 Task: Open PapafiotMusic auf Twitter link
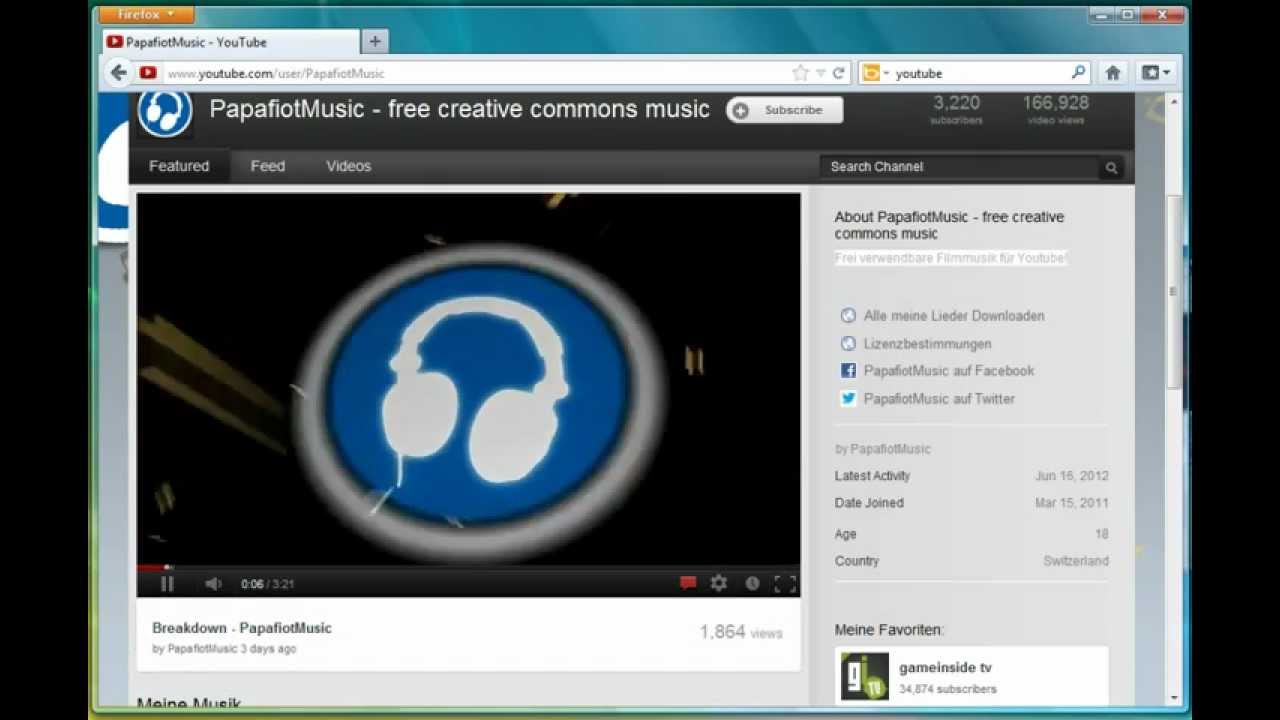939,399
